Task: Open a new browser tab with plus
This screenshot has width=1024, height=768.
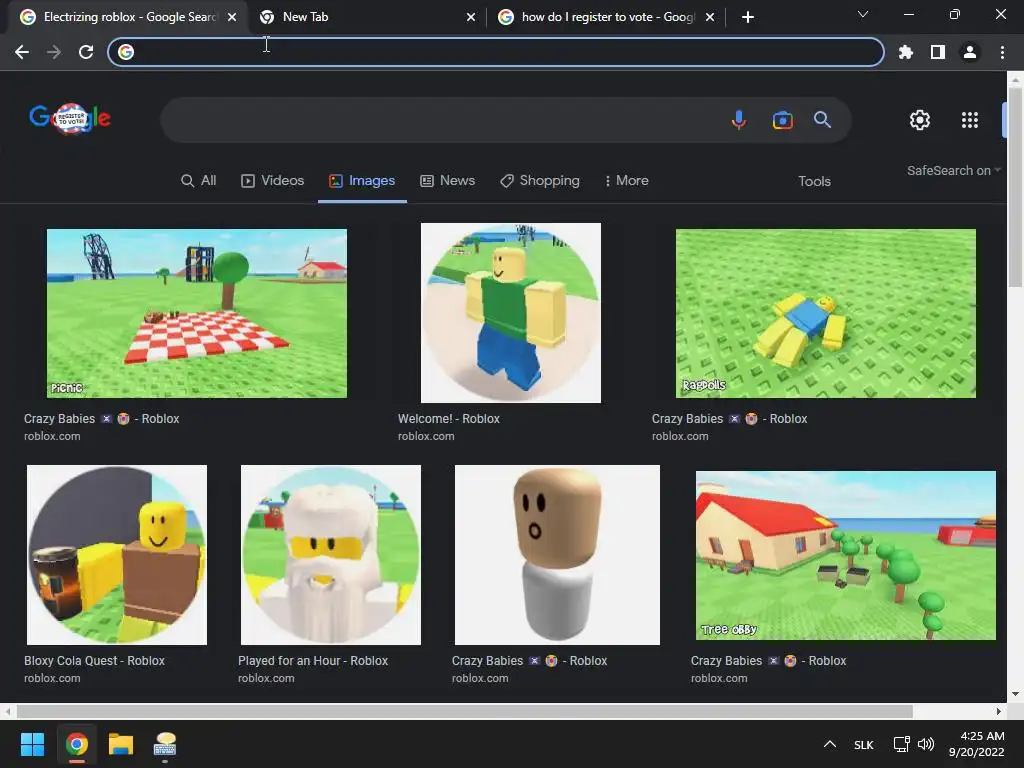Action: click(748, 17)
